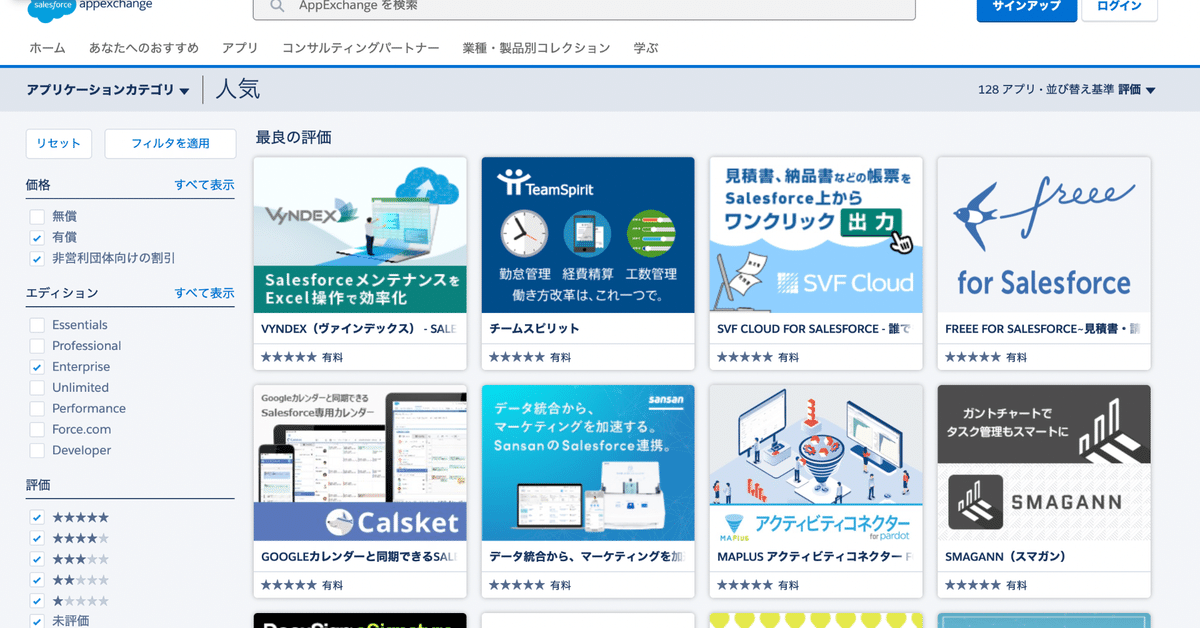Click すべて表示 next to エディション
Screen dimensions: 1200x628
[x=204, y=293]
